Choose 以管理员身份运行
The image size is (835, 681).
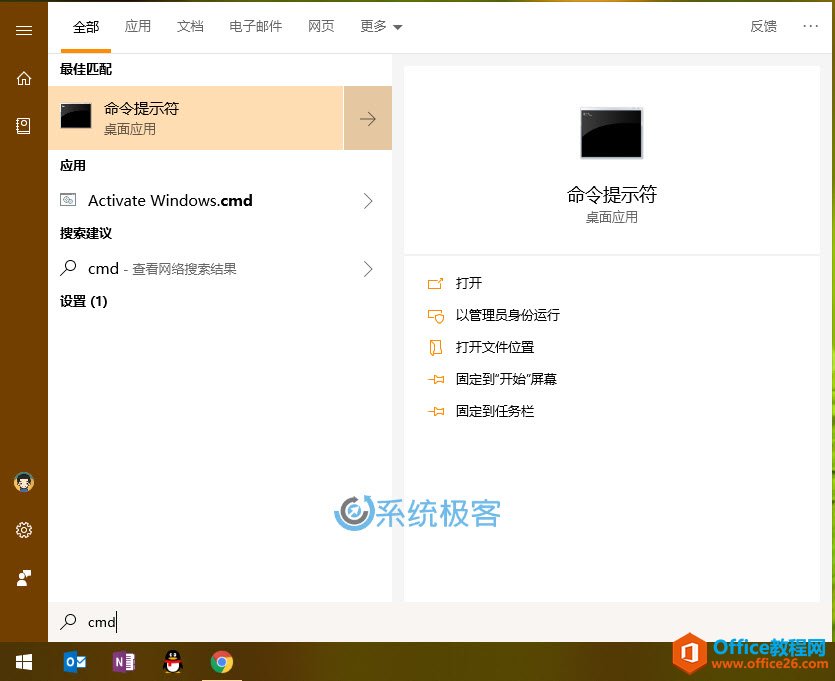click(x=507, y=315)
